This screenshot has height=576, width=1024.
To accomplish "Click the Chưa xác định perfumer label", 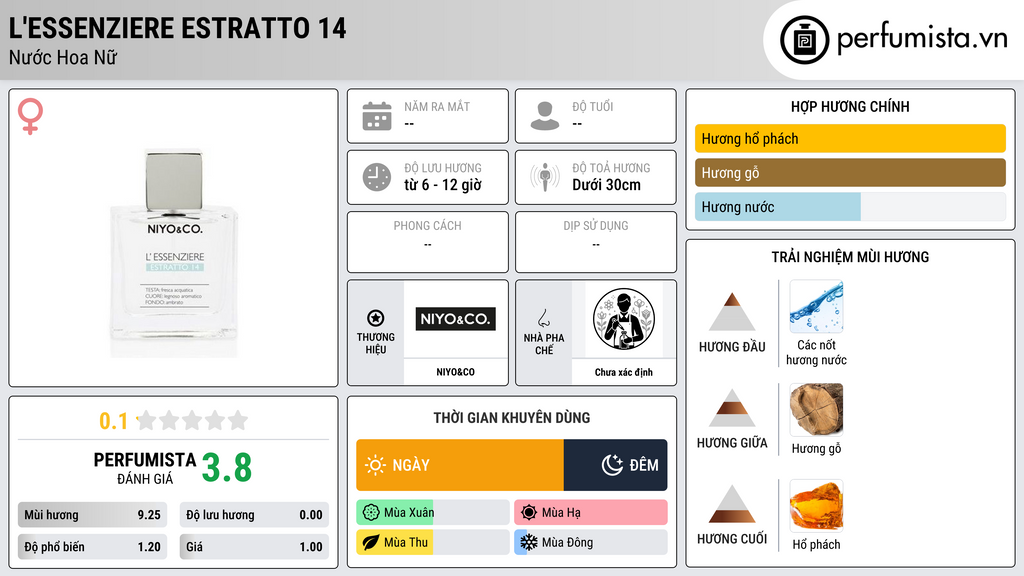I will coord(624,372).
